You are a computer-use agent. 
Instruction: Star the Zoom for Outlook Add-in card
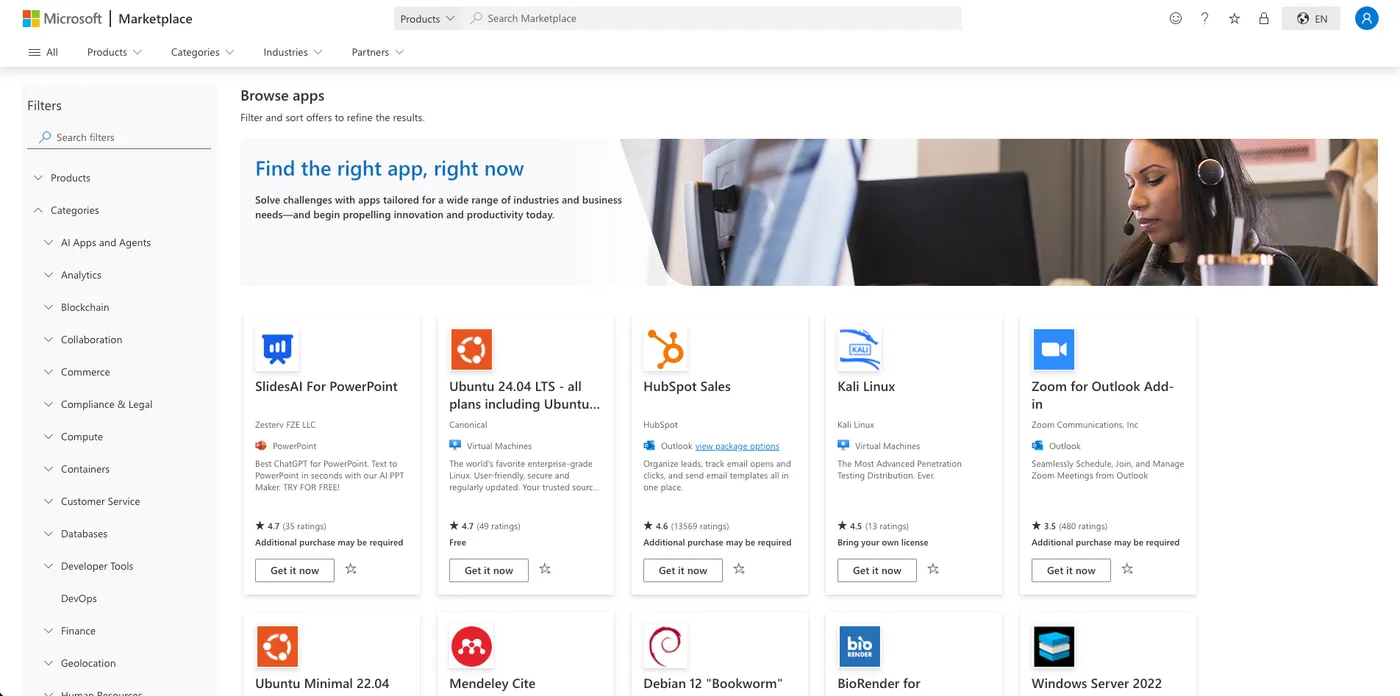1127,568
